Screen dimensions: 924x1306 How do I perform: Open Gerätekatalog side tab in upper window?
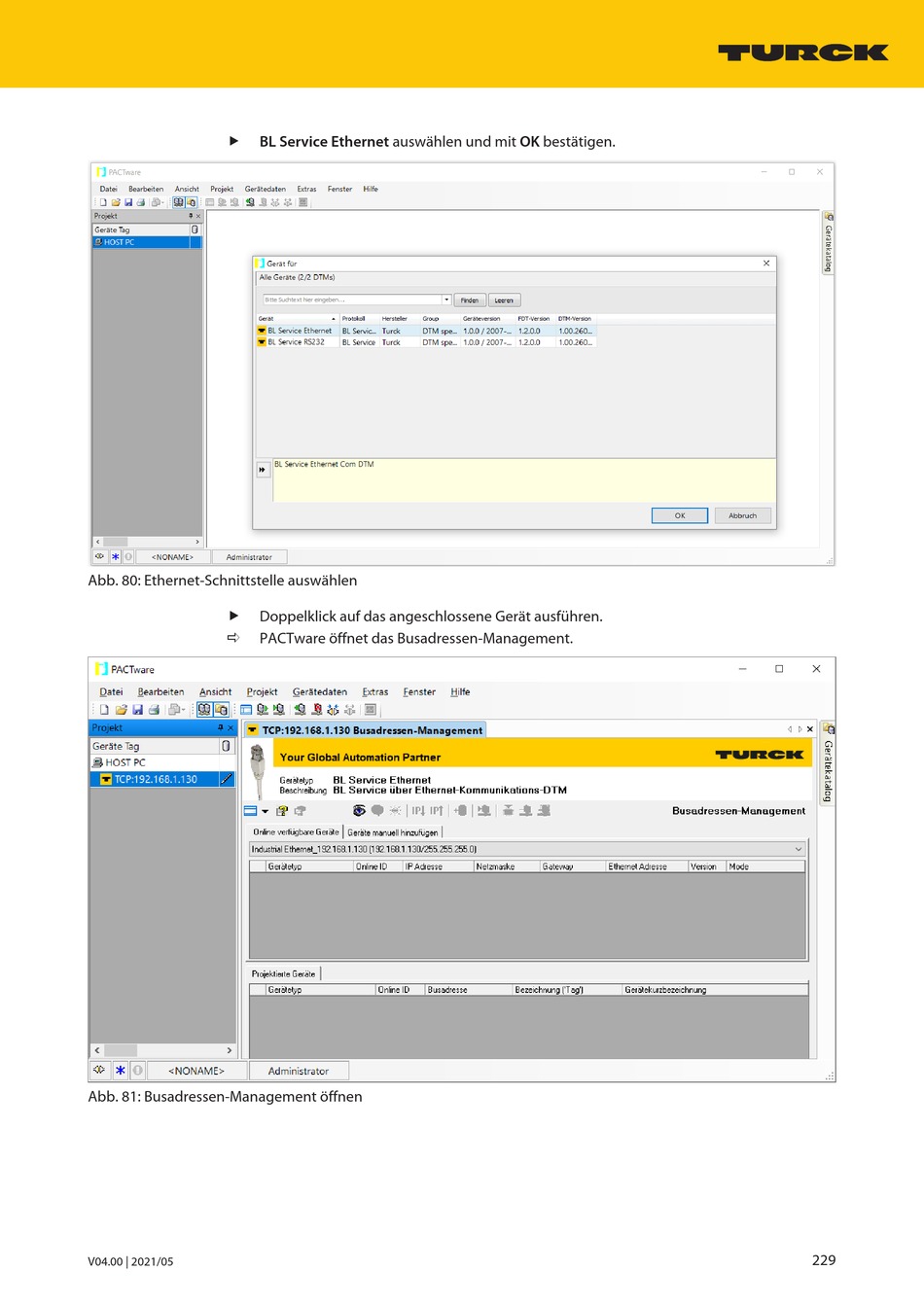[829, 242]
